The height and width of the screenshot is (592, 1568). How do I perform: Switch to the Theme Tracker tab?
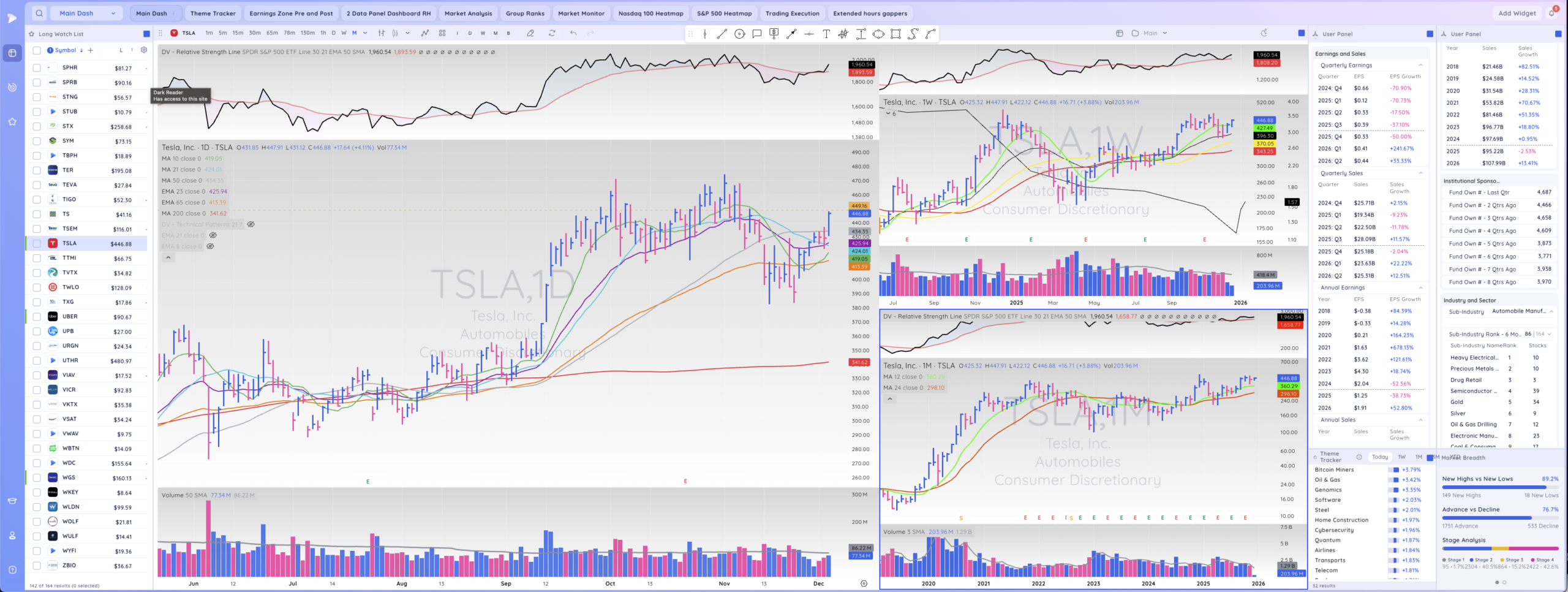[213, 13]
